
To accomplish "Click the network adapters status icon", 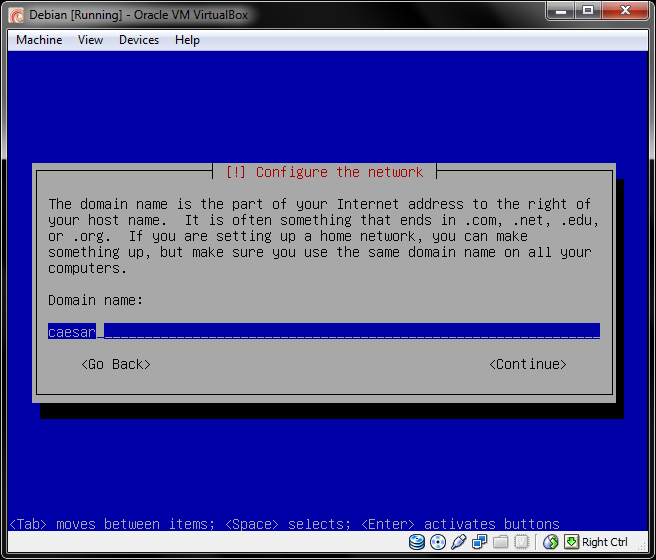I will [x=479, y=542].
